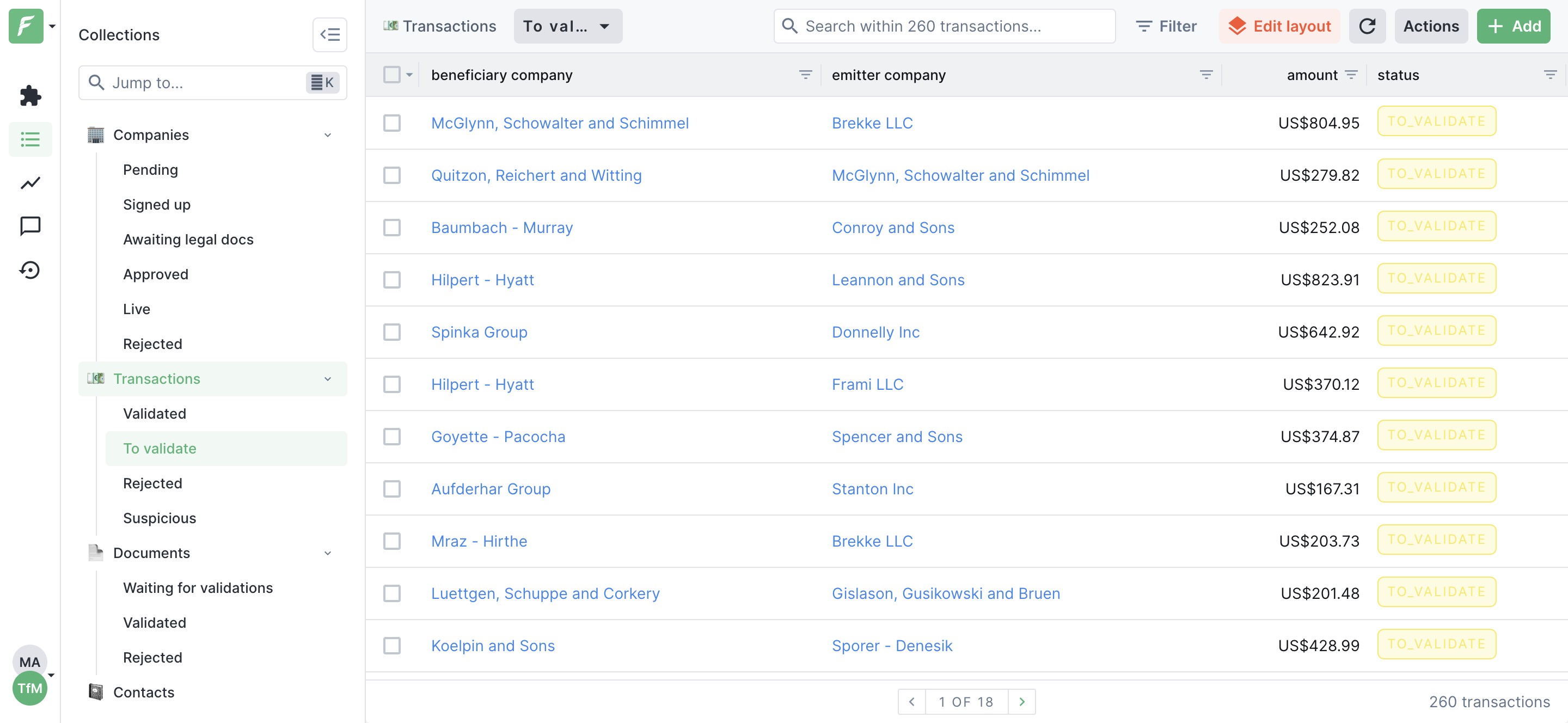
Task: Open the analytics chart icon in sidebar
Action: [x=30, y=182]
